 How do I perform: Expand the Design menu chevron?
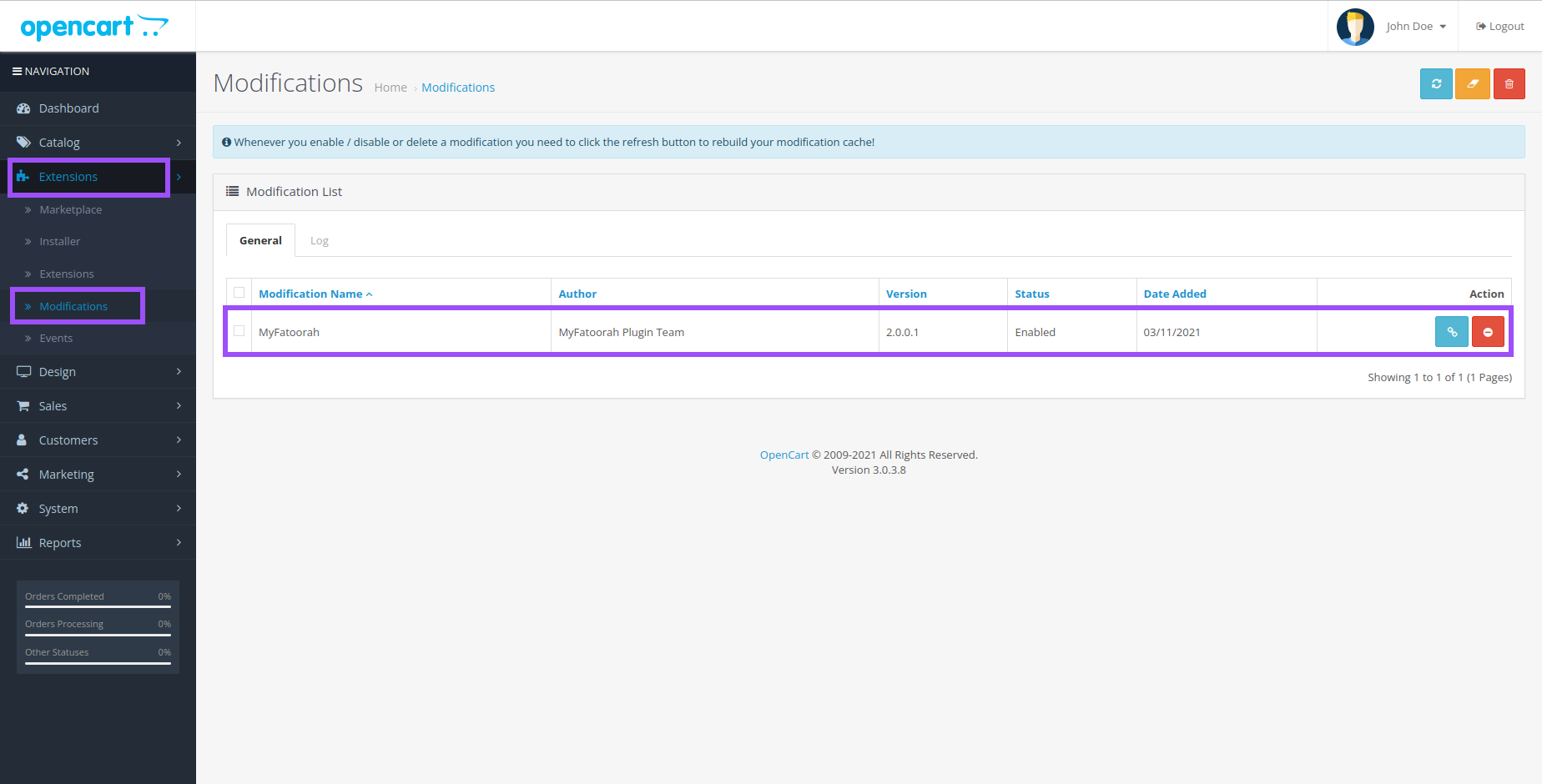pyautogui.click(x=179, y=372)
